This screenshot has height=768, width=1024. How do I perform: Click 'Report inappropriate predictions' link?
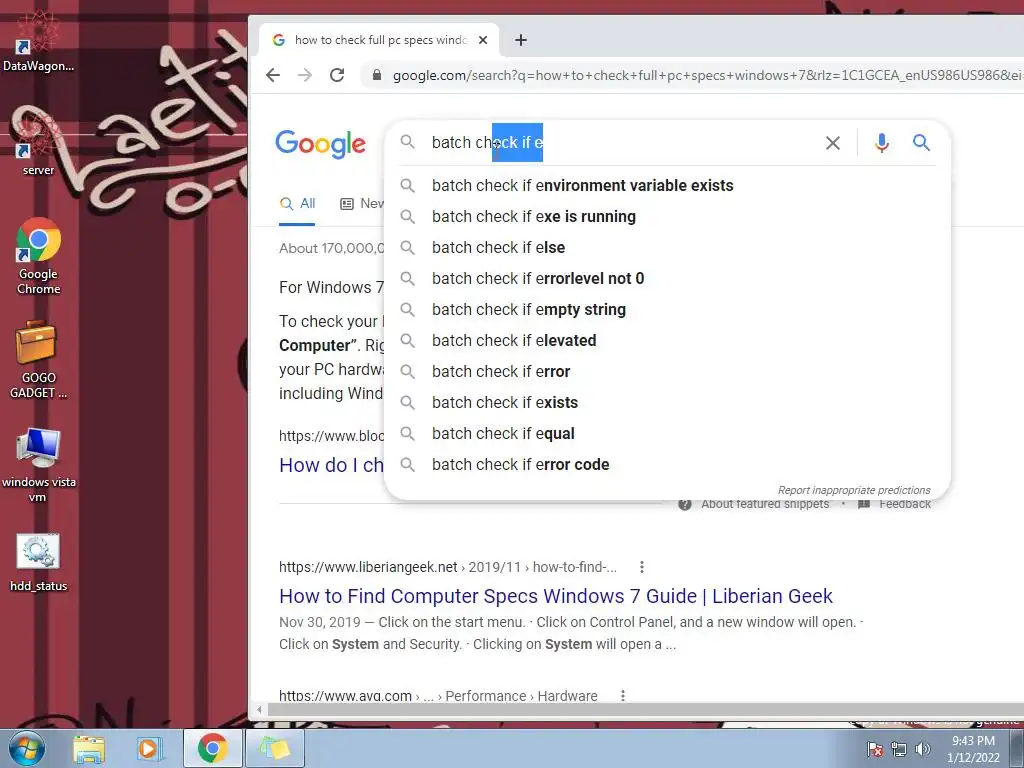point(854,490)
